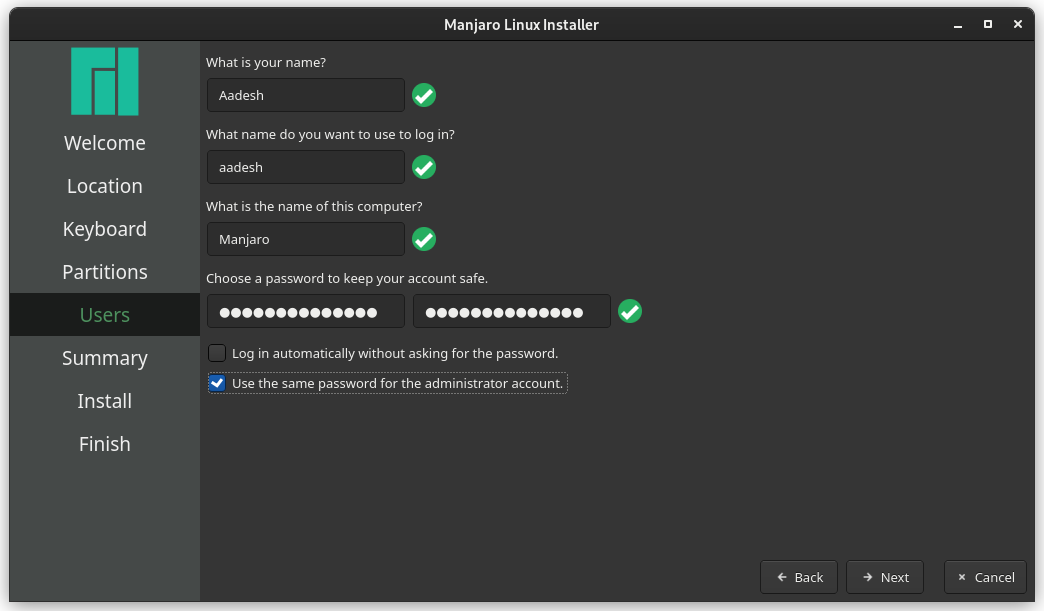Click the back arrow icon on the Back button

point(781,577)
